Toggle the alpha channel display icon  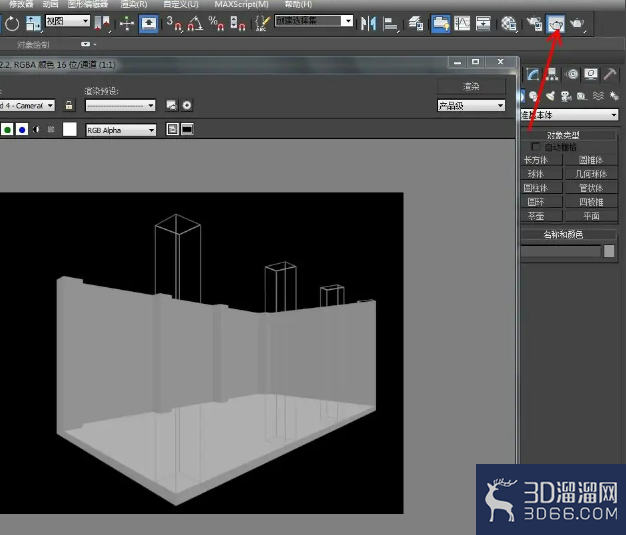tap(36, 129)
